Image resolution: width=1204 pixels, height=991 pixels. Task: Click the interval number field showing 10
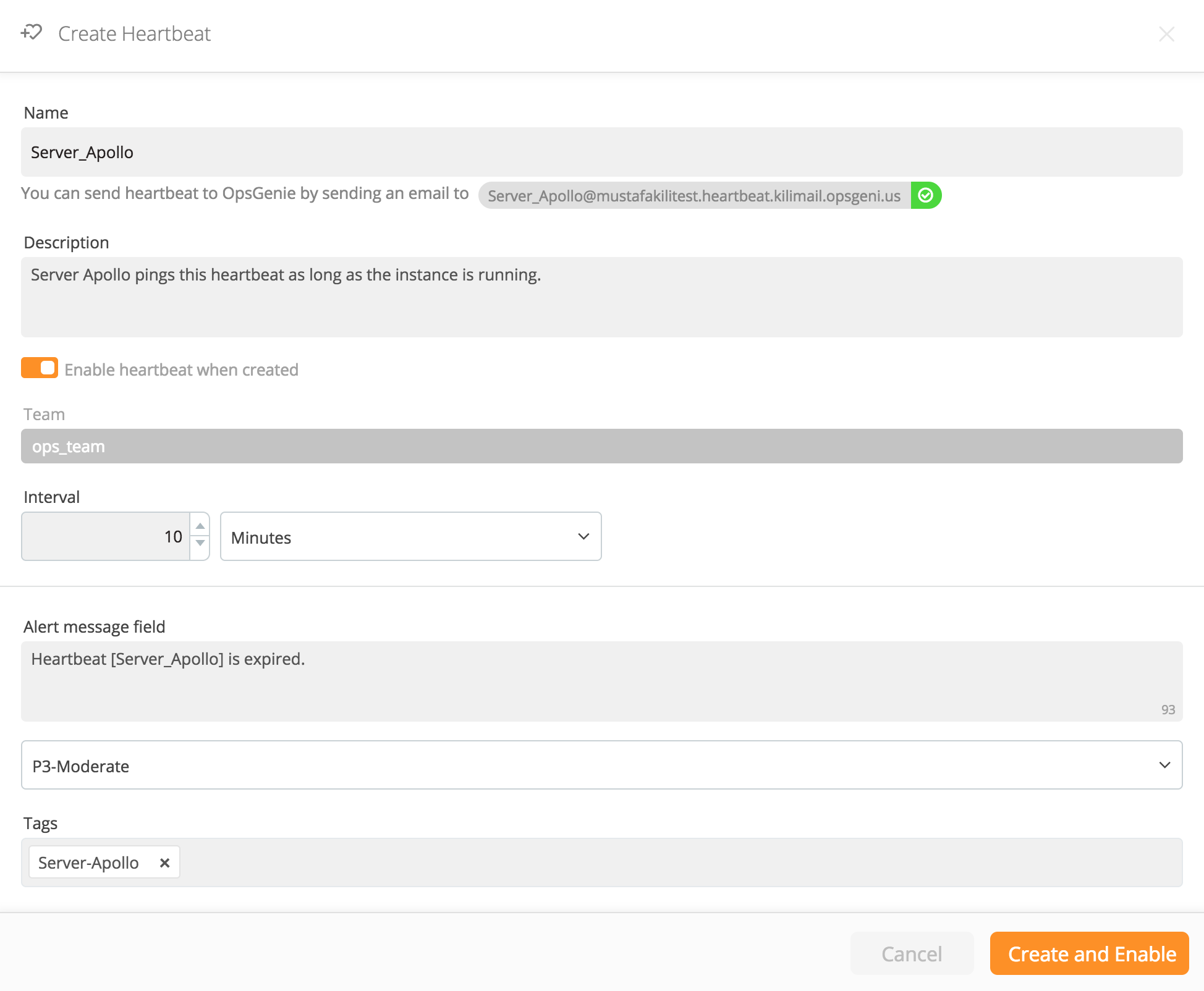(x=106, y=537)
